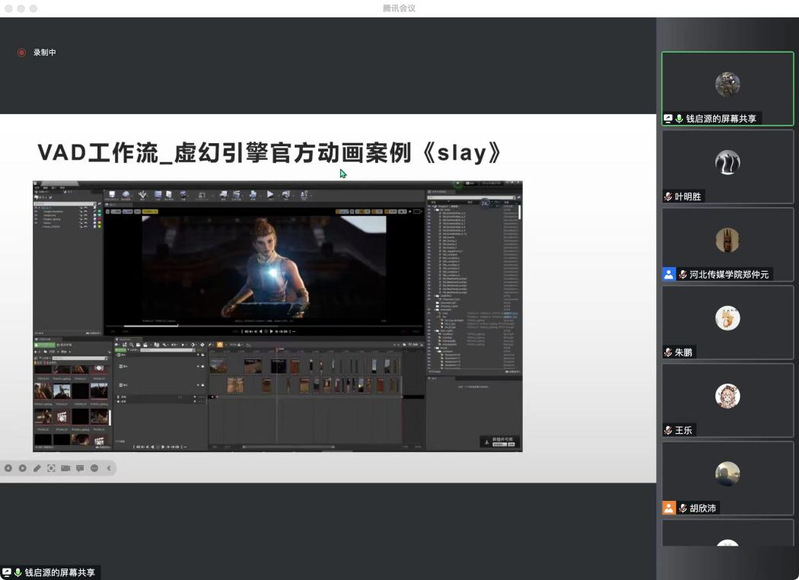Click the 钱启源的屏幕共享 label at bottom left
Screen dimensions: 799x580
pos(59,572)
